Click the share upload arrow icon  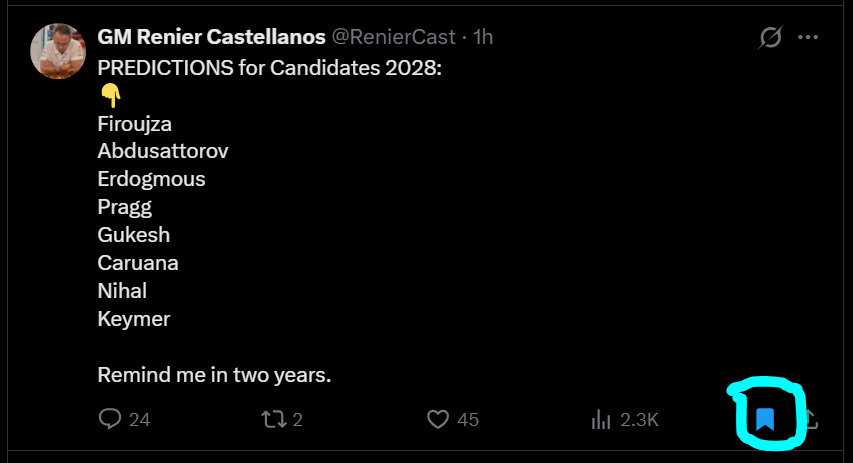(811, 419)
